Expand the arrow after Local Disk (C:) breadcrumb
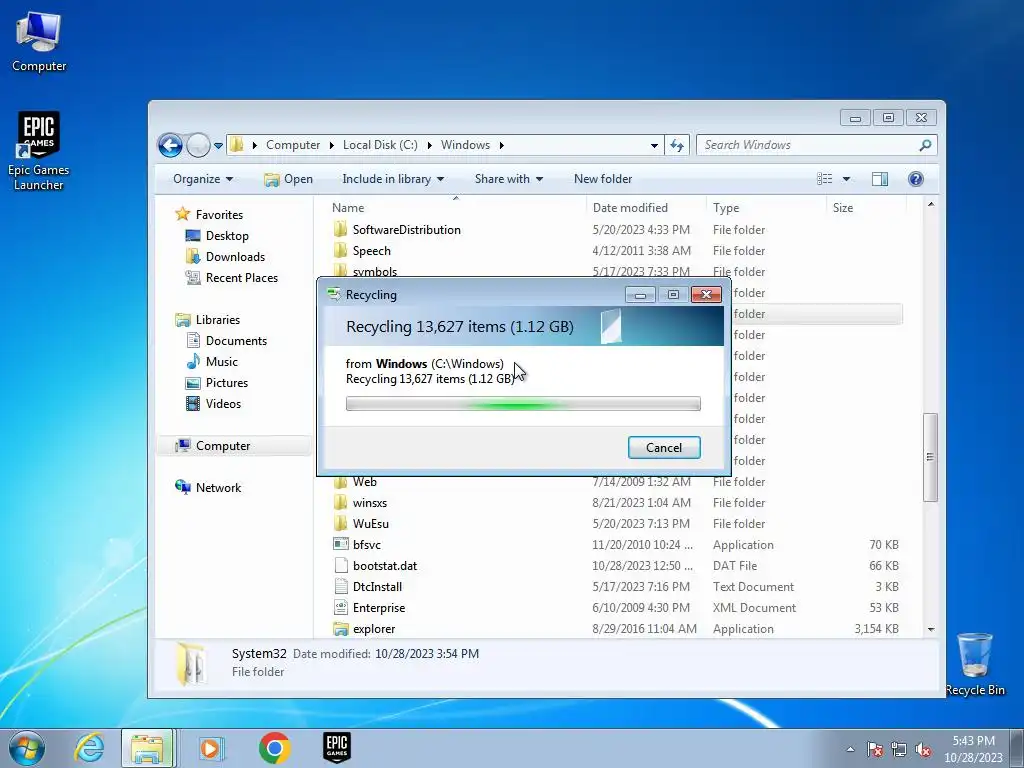Screen dimensions: 1024x768 point(430,145)
